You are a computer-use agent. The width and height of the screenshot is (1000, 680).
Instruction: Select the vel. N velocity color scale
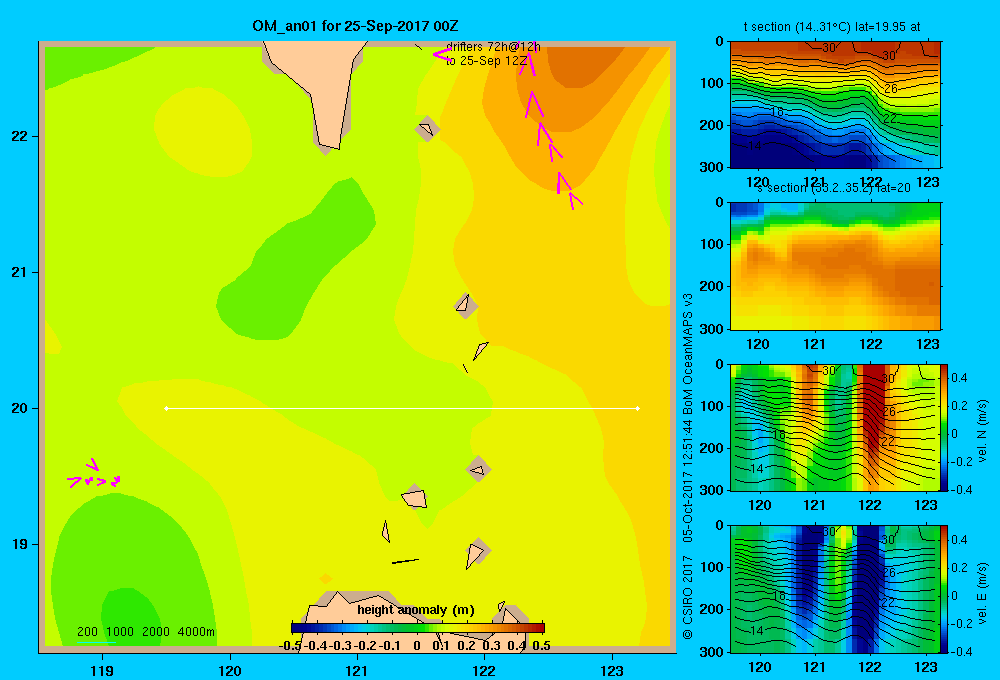click(x=944, y=427)
